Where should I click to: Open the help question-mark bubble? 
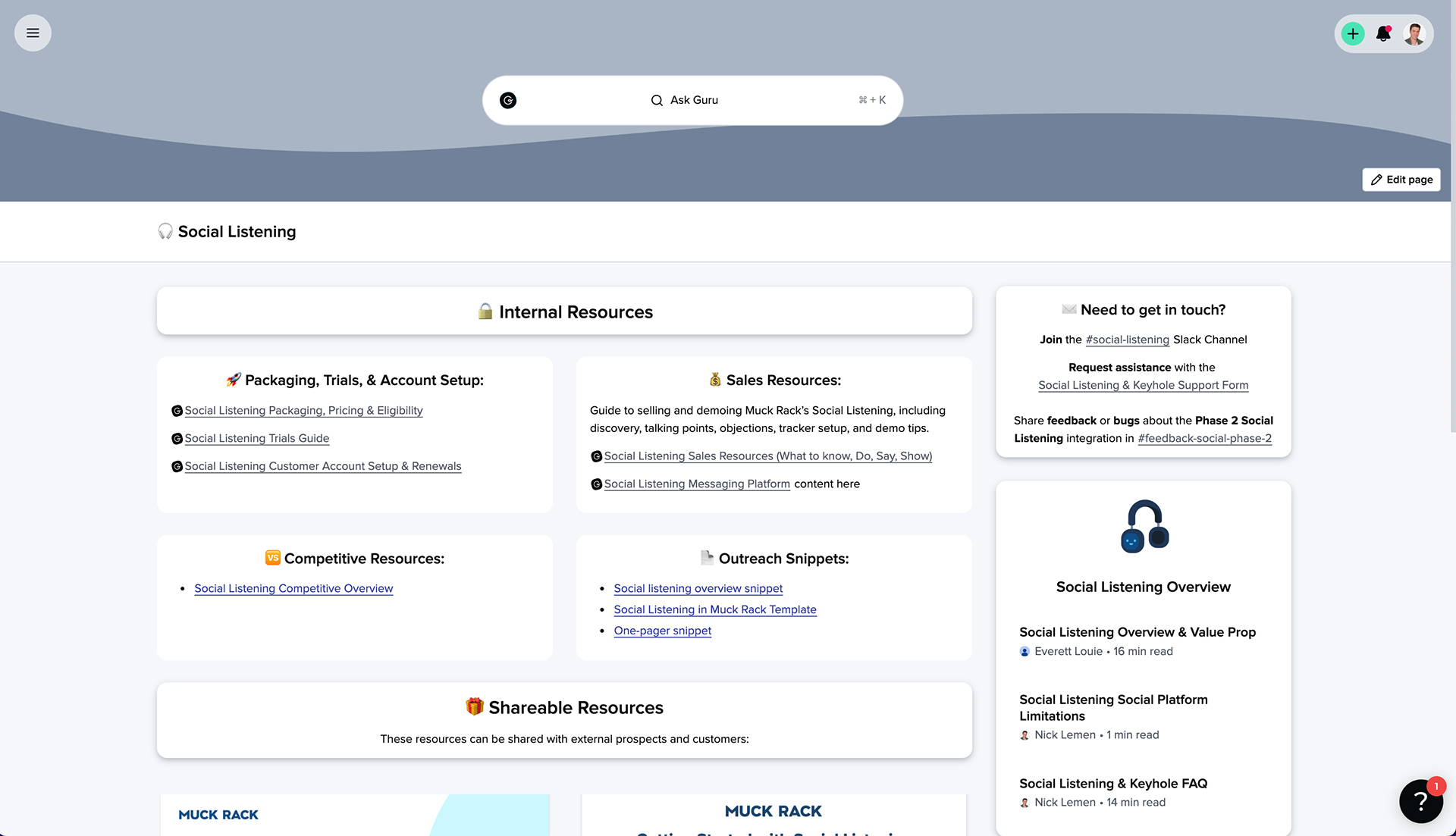coord(1420,800)
